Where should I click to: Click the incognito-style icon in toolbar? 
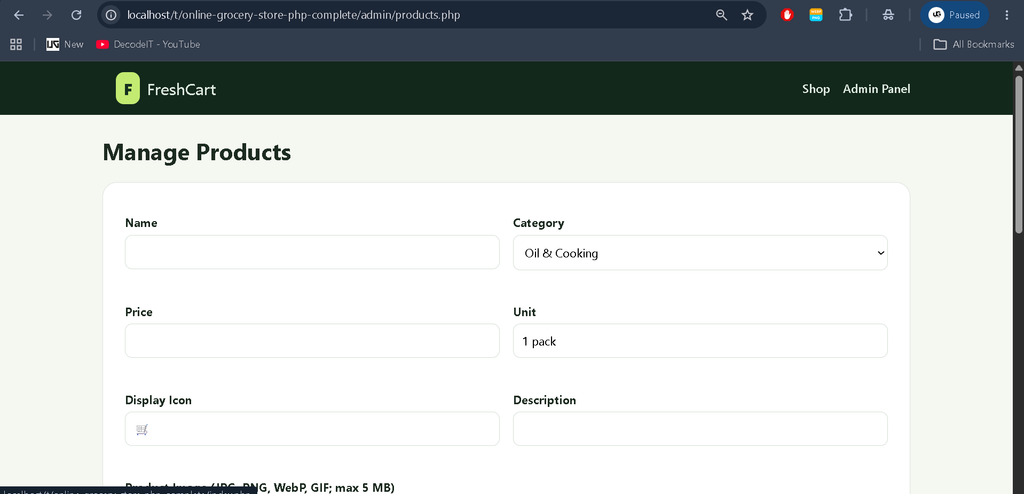(888, 15)
